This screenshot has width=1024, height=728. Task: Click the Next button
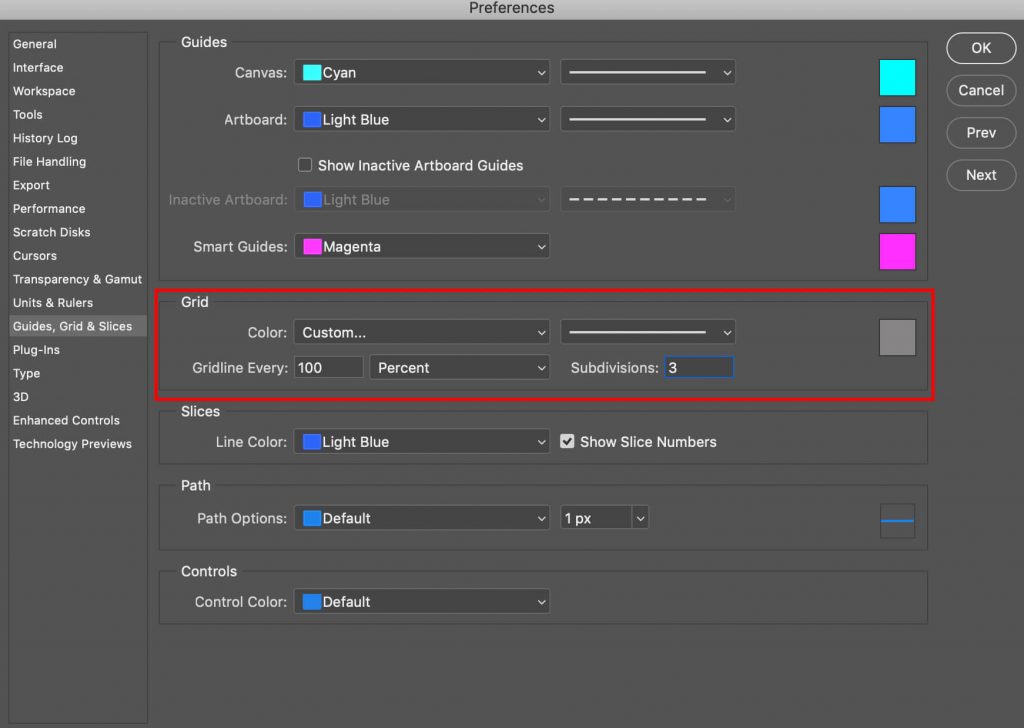click(981, 175)
